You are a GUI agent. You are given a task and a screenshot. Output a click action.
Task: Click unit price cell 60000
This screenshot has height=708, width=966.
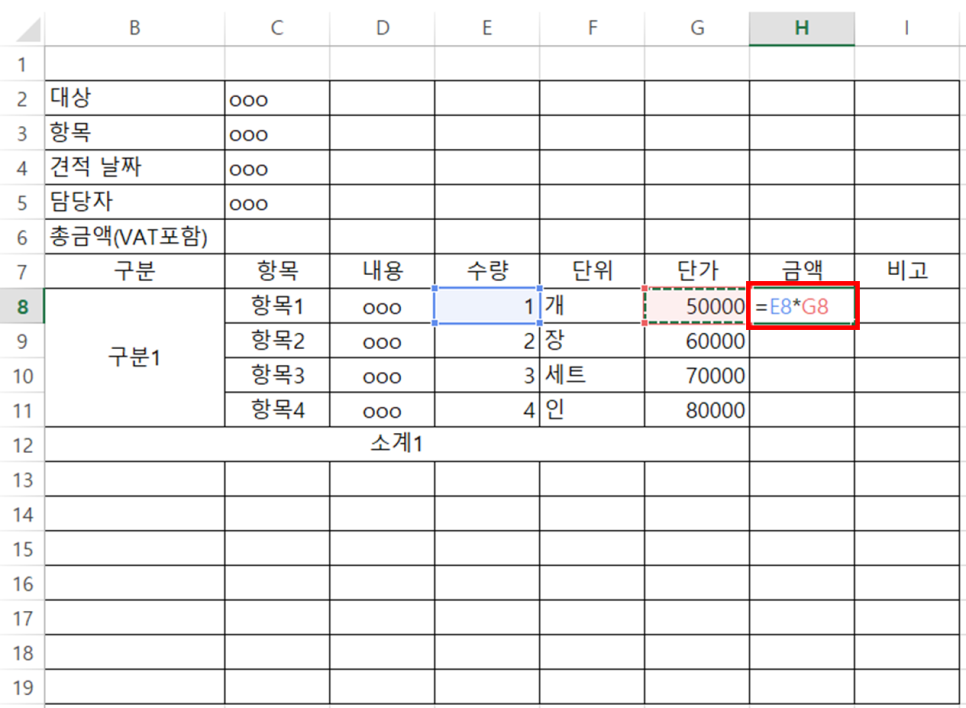pyautogui.click(x=697, y=340)
